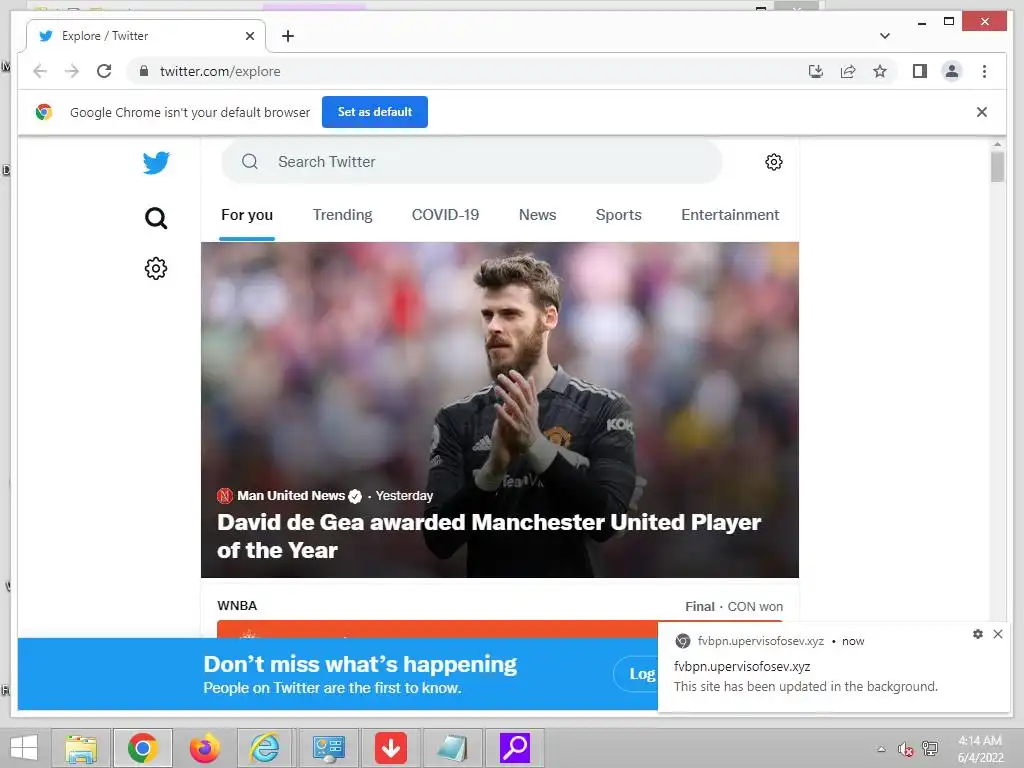Click the page vertical scrollbar thumb
The height and width of the screenshot is (768, 1024).
pyautogui.click(x=997, y=167)
